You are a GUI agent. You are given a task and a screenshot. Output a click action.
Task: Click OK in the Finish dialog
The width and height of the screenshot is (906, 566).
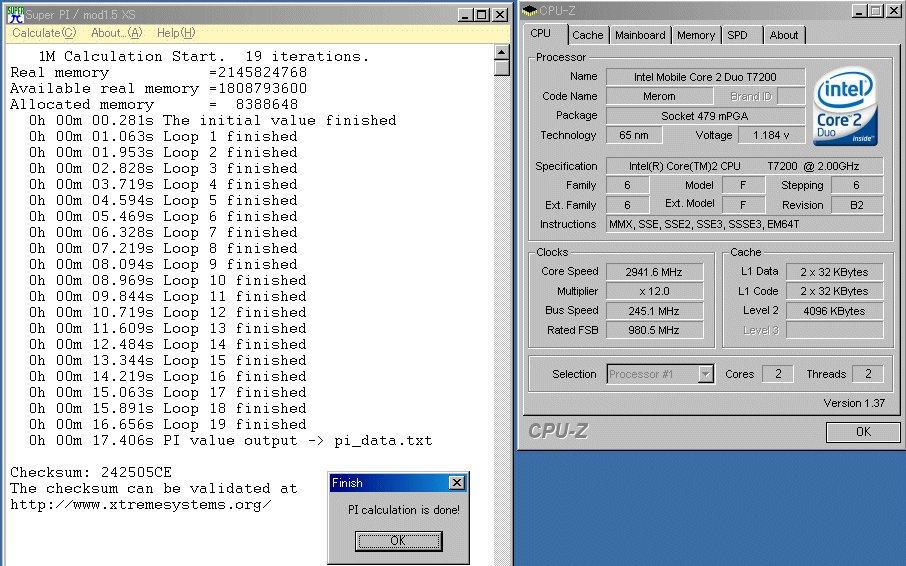pos(398,541)
